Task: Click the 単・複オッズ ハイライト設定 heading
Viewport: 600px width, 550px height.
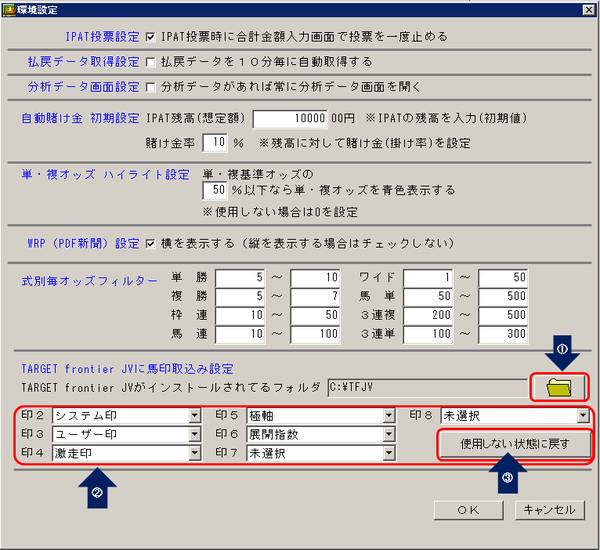Action: pos(106,175)
